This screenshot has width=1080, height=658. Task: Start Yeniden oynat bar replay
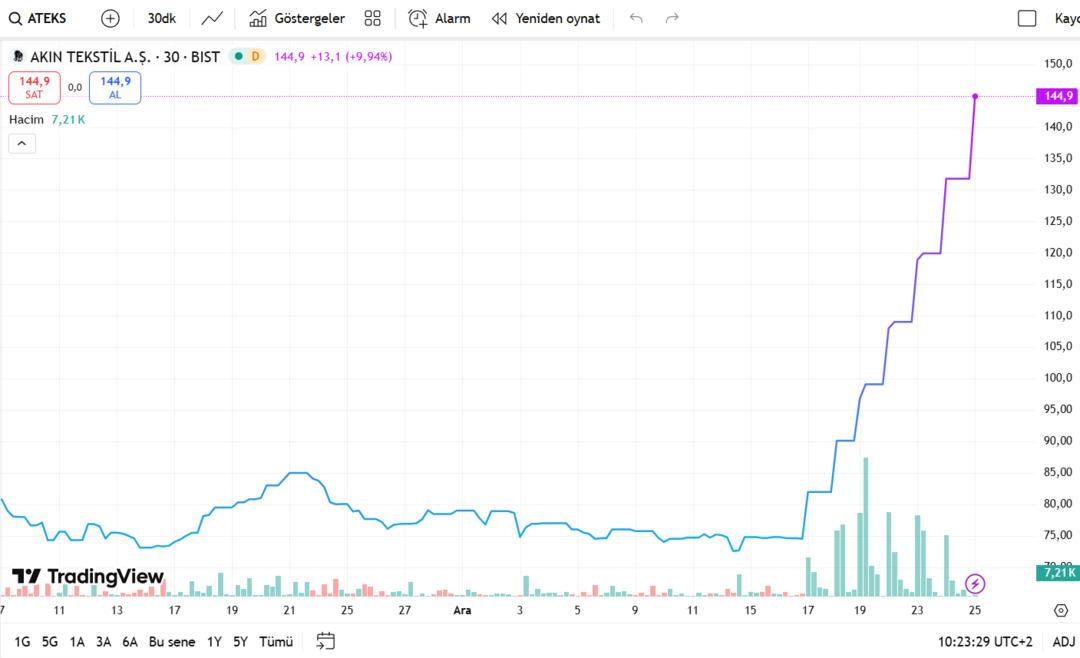click(x=546, y=18)
